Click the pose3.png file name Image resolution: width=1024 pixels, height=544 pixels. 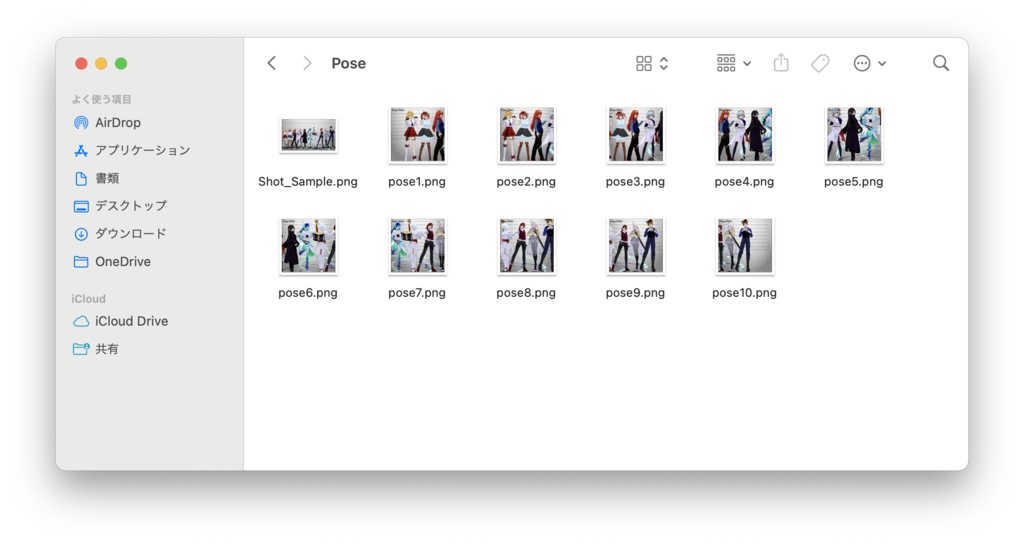click(635, 182)
